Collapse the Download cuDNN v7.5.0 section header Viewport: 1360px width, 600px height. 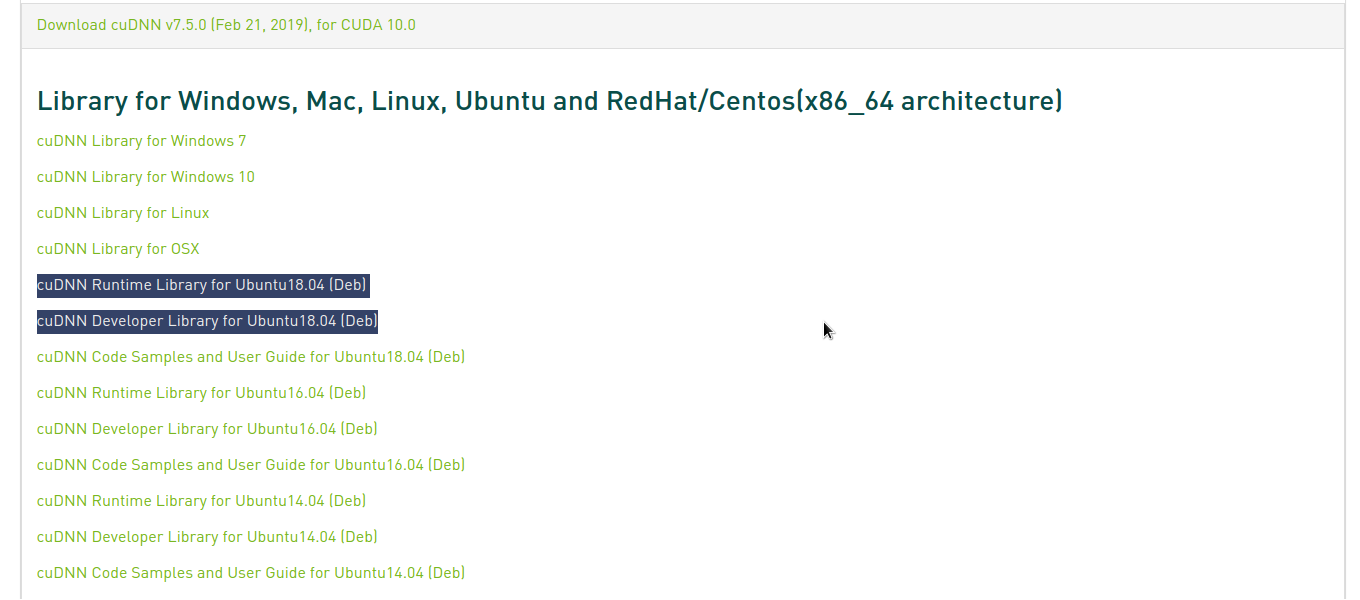pyautogui.click(x=226, y=25)
